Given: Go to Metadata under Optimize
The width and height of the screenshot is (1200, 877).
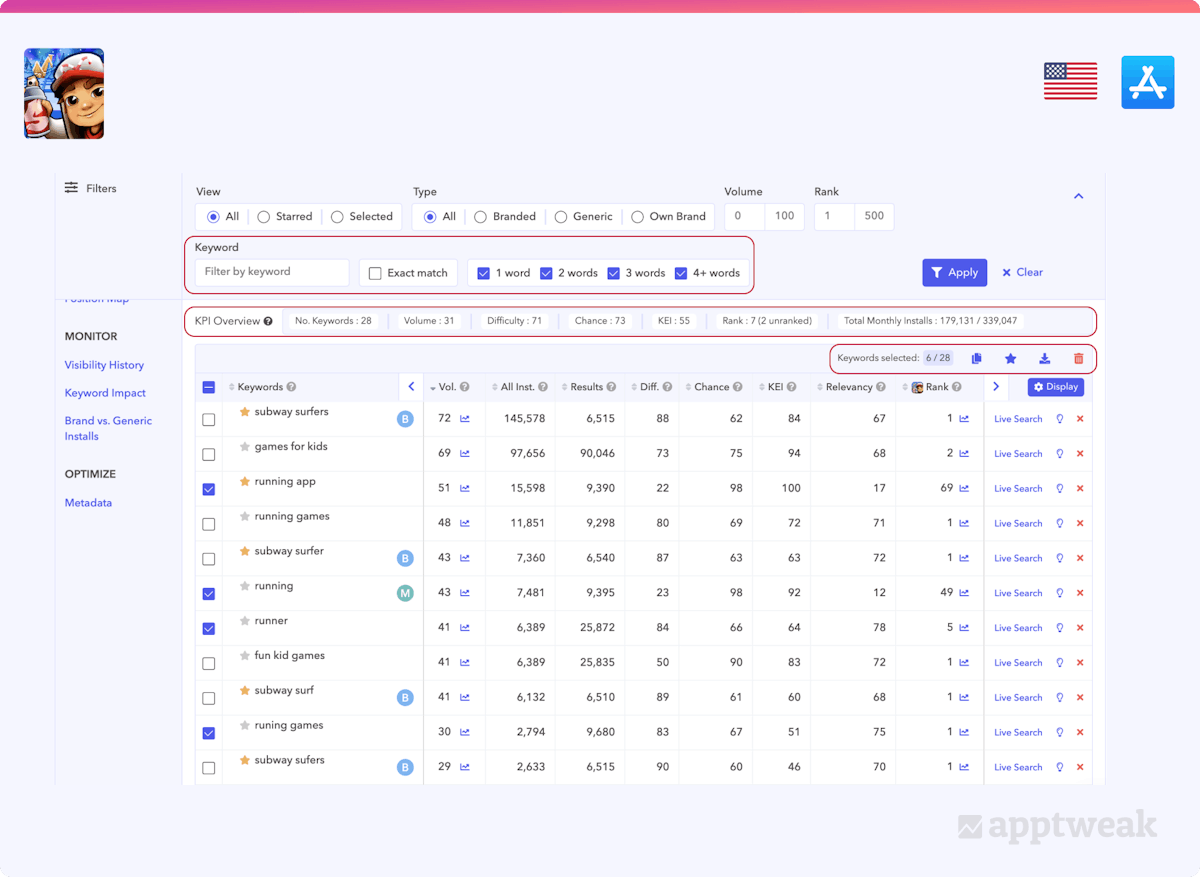Looking at the screenshot, I should [88, 503].
